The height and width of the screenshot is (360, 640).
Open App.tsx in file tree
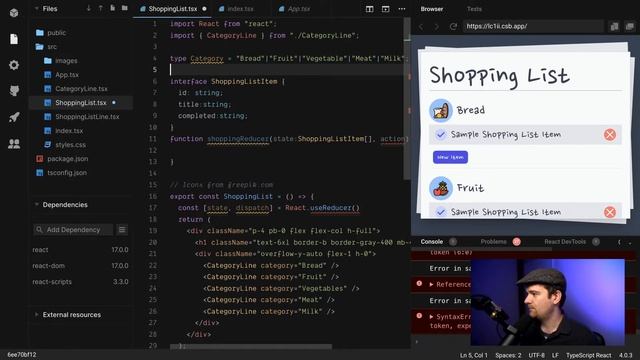[x=67, y=75]
